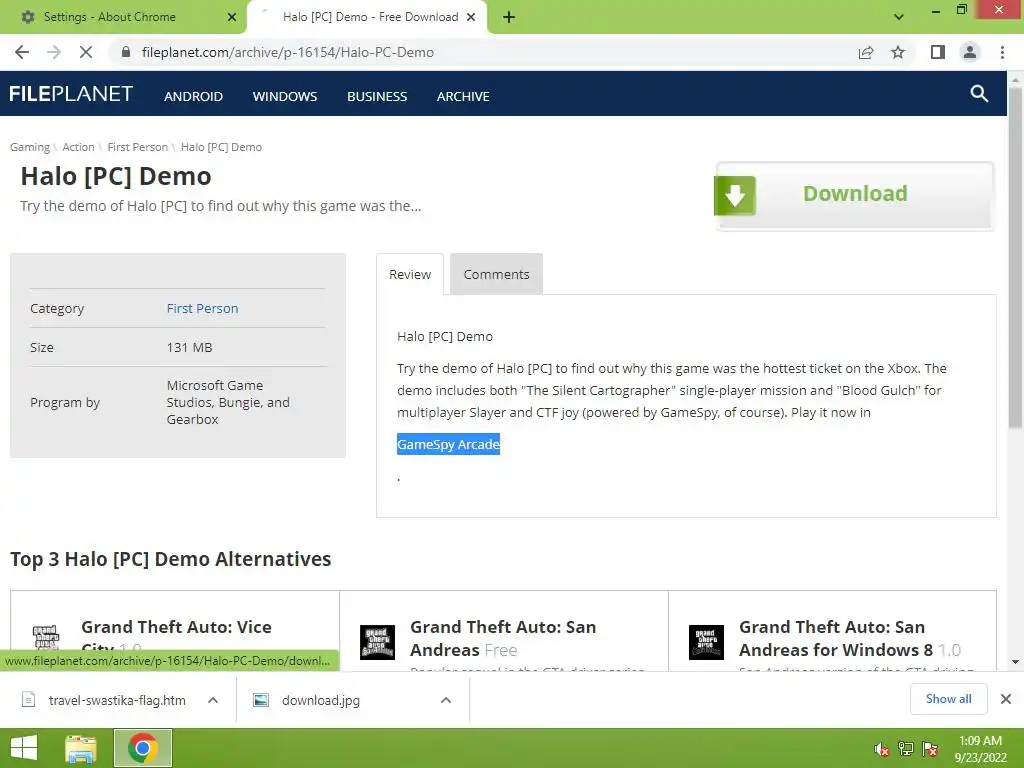Click the First Person category link
The height and width of the screenshot is (768, 1024).
coord(202,308)
